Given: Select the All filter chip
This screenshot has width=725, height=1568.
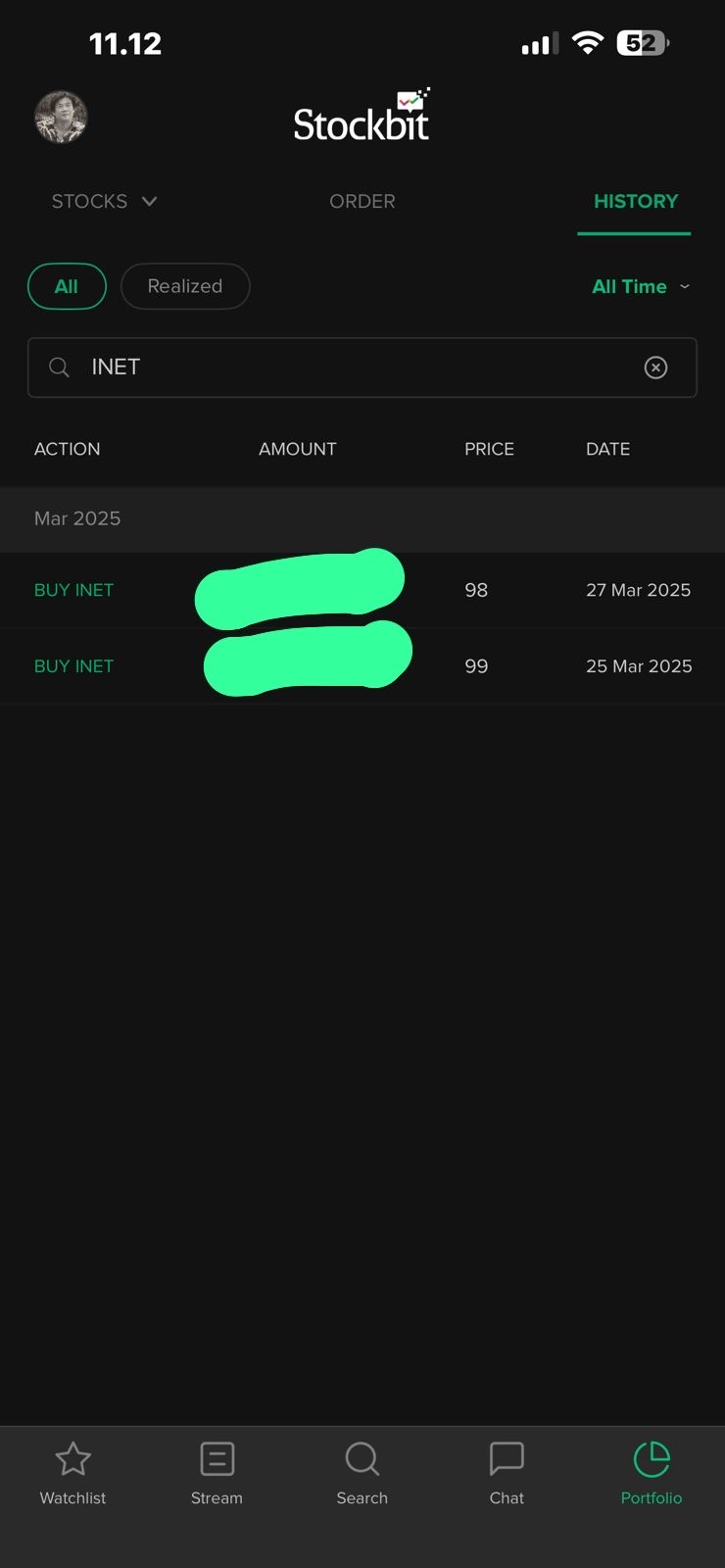Looking at the screenshot, I should point(67,286).
